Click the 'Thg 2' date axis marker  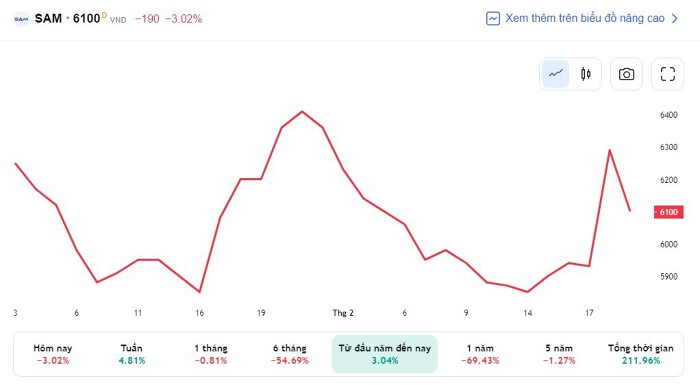pos(343,313)
